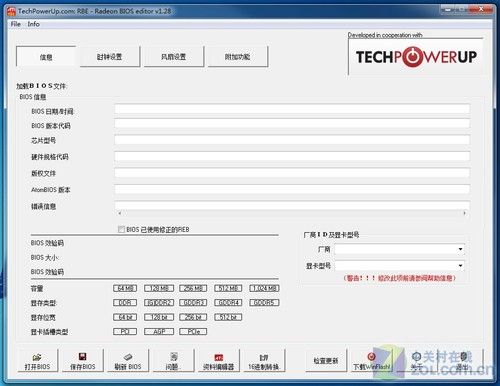Image resolution: width=500 pixels, height=386 pixels.
Task: Launch the 资料编辑器 data editor
Action: (218, 361)
